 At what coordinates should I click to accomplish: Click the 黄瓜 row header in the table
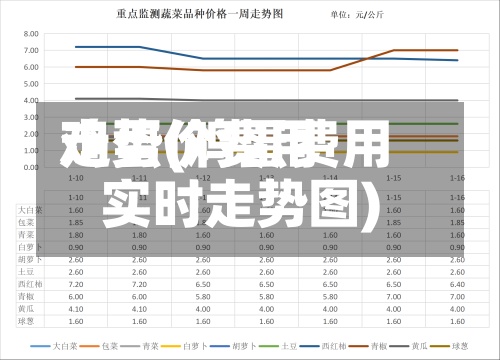tap(26, 309)
